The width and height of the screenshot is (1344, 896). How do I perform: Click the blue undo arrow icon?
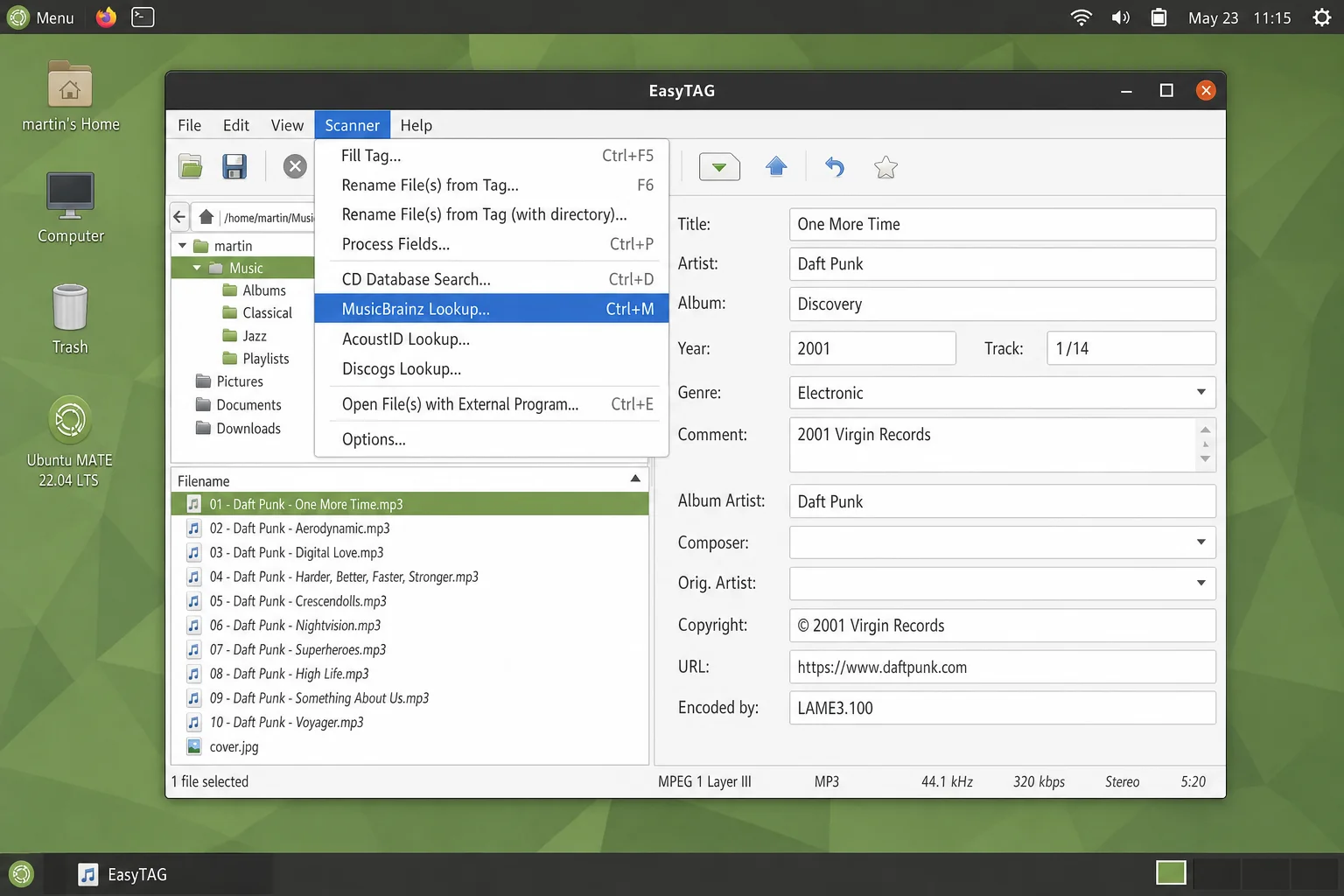835,166
